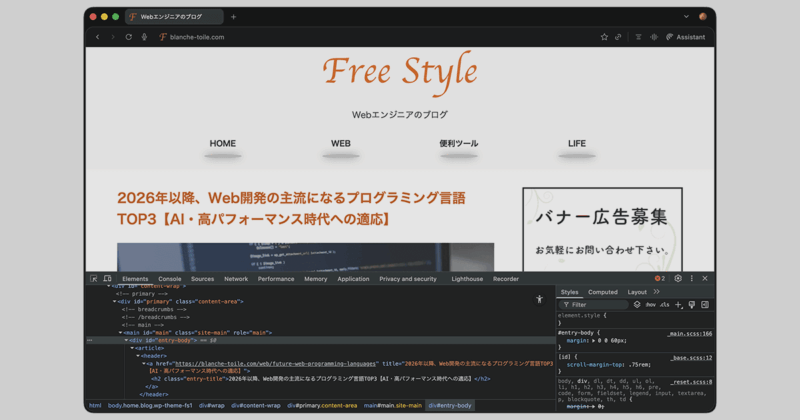
Task: Show more sidebar tabs with double chevron
Action: [x=657, y=292]
